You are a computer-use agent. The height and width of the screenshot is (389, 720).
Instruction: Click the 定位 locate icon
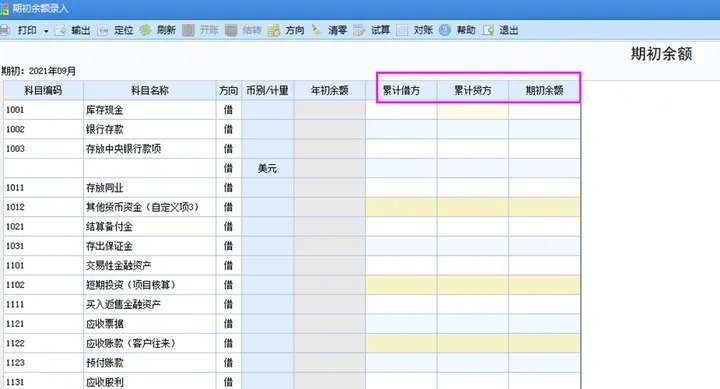[103, 30]
